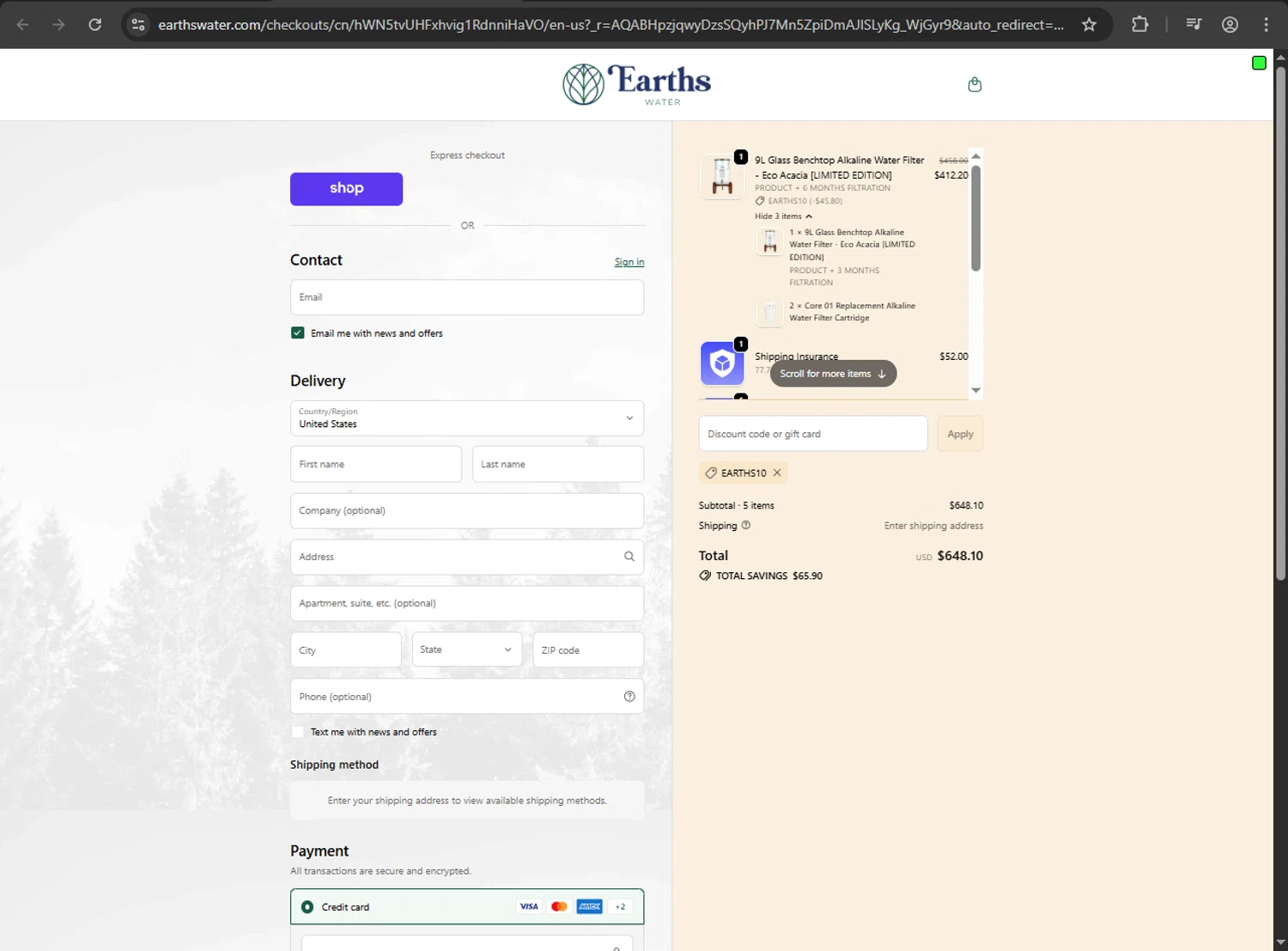Select the Credit card payment option
Image resolution: width=1288 pixels, height=951 pixels.
pos(307,906)
